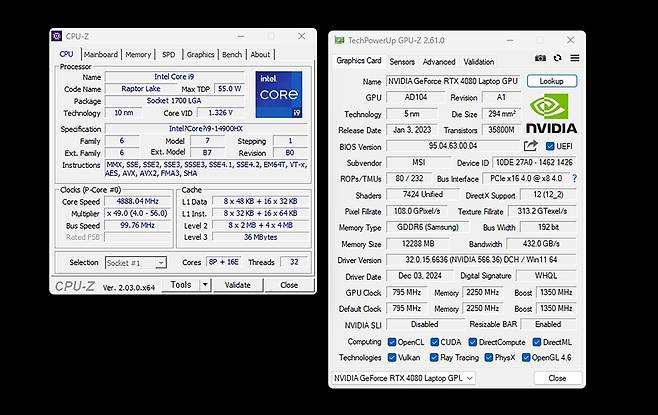Click the Package value Socket 1700 LGA
Image resolution: width=658 pixels, height=415 pixels.
click(x=174, y=101)
